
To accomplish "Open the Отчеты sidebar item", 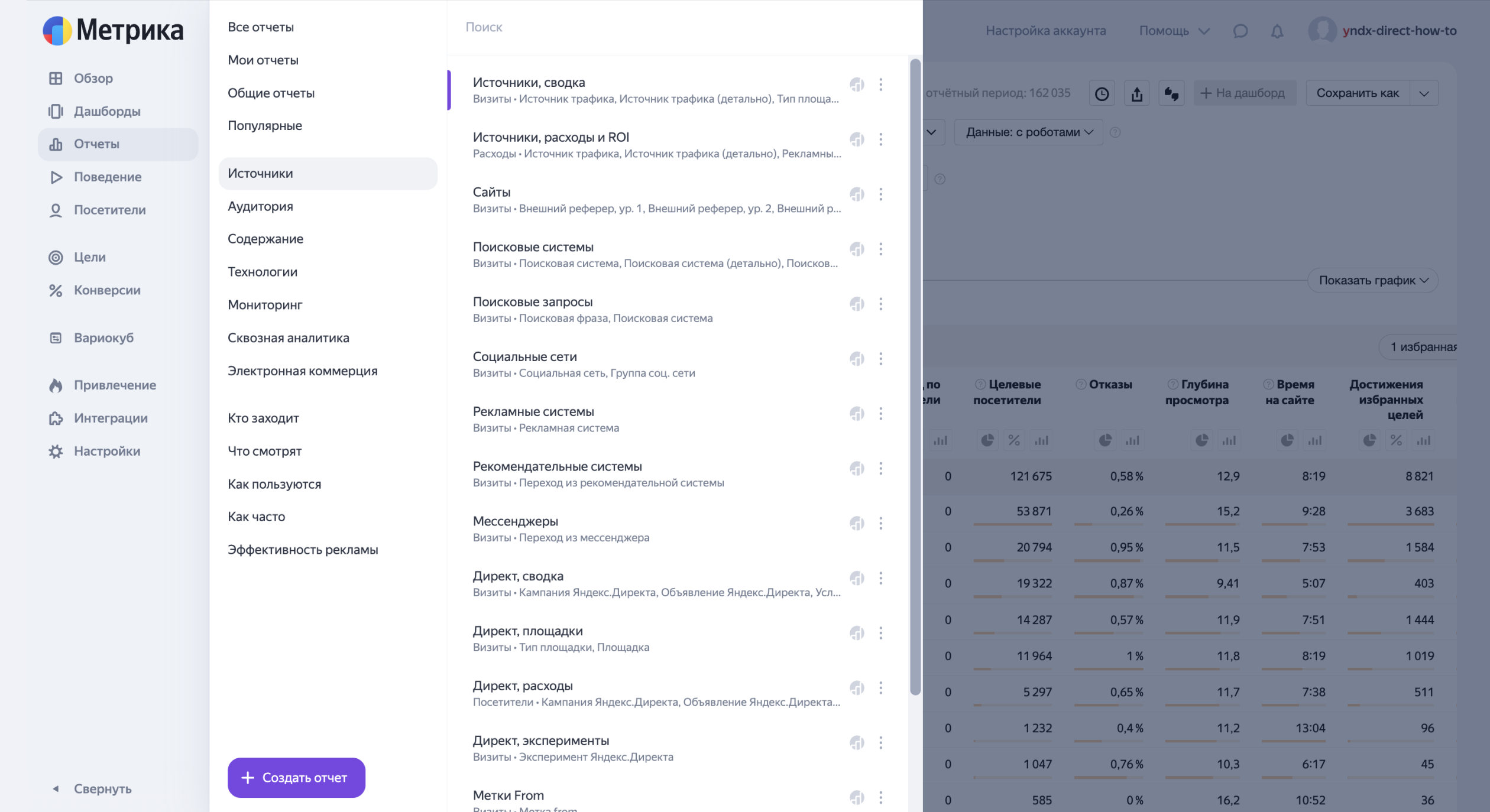I will click(118, 144).
